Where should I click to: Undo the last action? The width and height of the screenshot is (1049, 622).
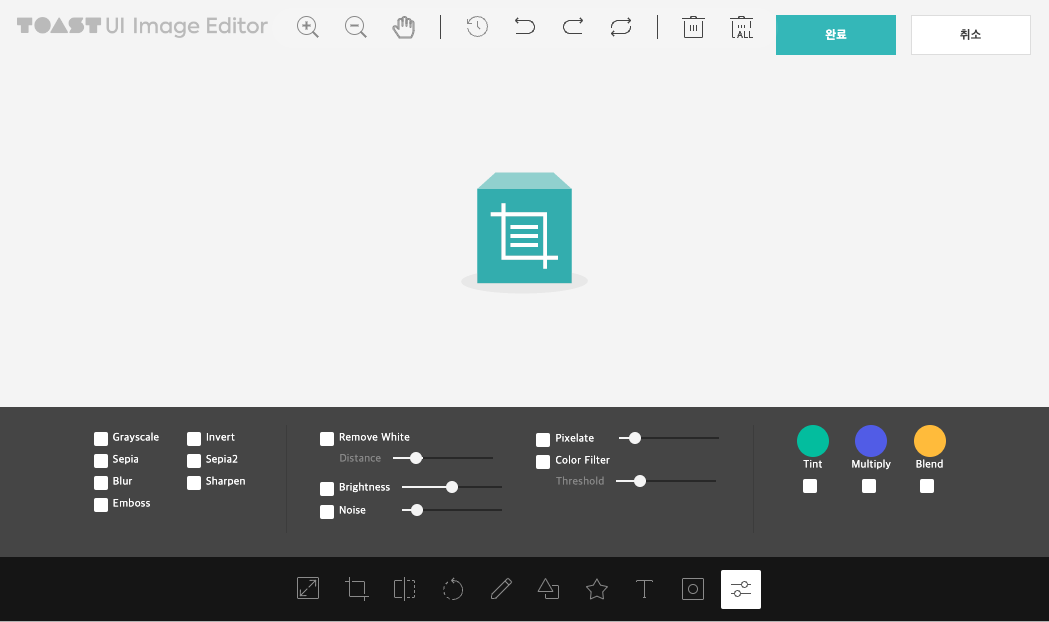pyautogui.click(x=525, y=27)
